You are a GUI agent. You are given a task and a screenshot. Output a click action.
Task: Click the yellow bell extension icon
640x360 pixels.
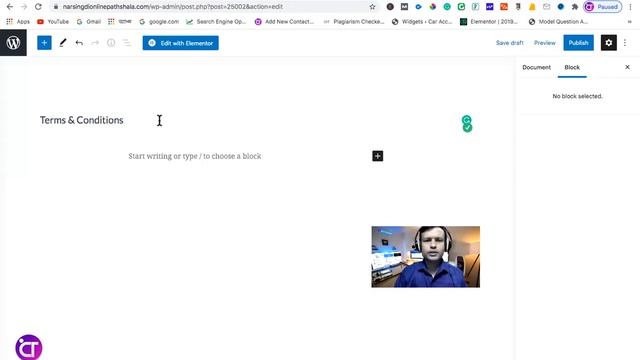tap(532, 7)
